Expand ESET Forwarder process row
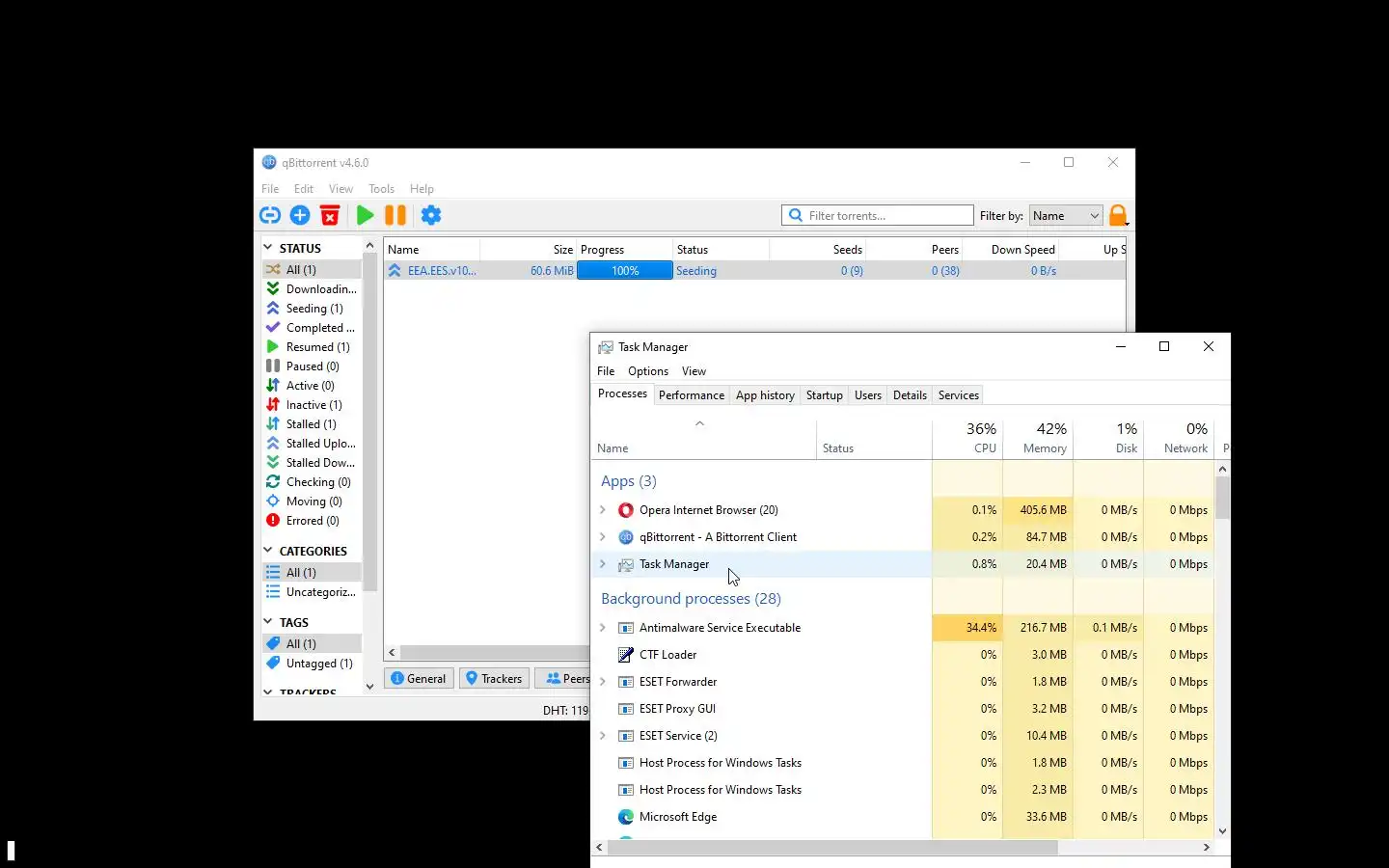 click(603, 682)
